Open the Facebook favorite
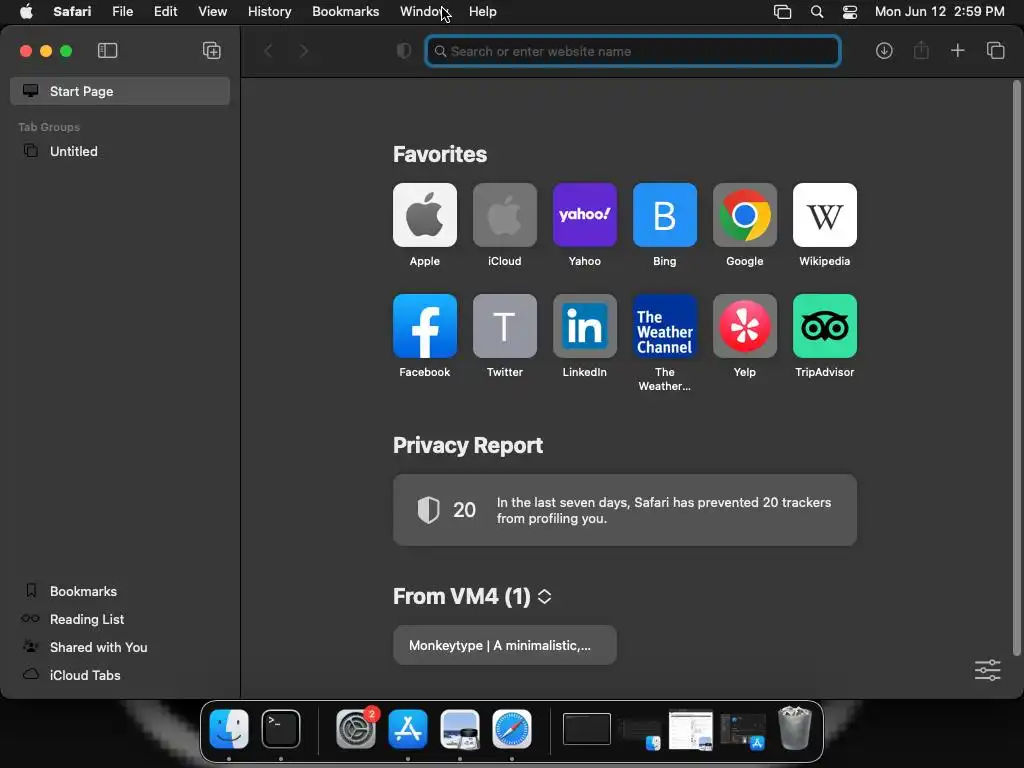This screenshot has width=1024, height=768. point(424,326)
